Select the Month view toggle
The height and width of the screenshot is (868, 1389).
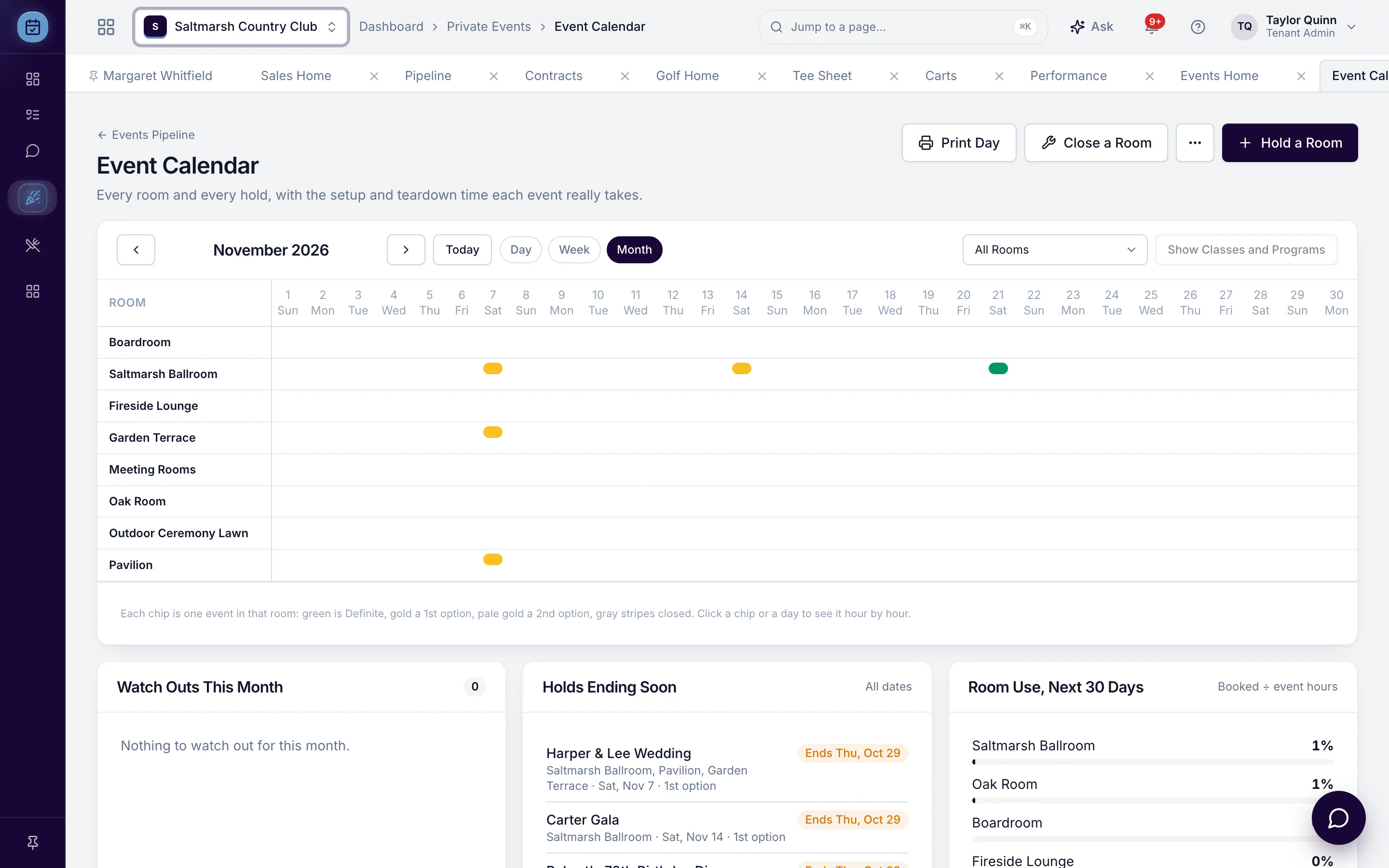[634, 250]
